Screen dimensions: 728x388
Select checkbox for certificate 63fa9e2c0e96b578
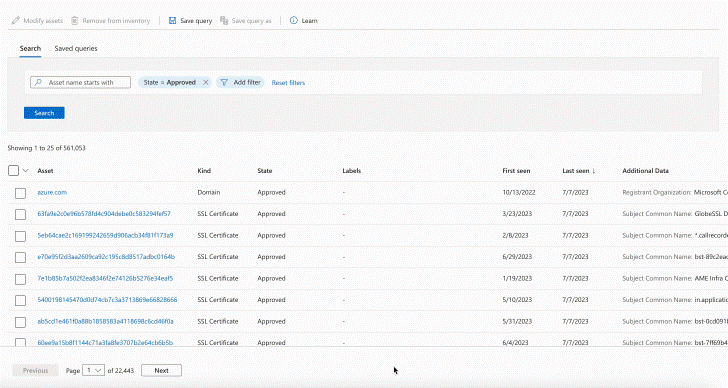pos(20,214)
